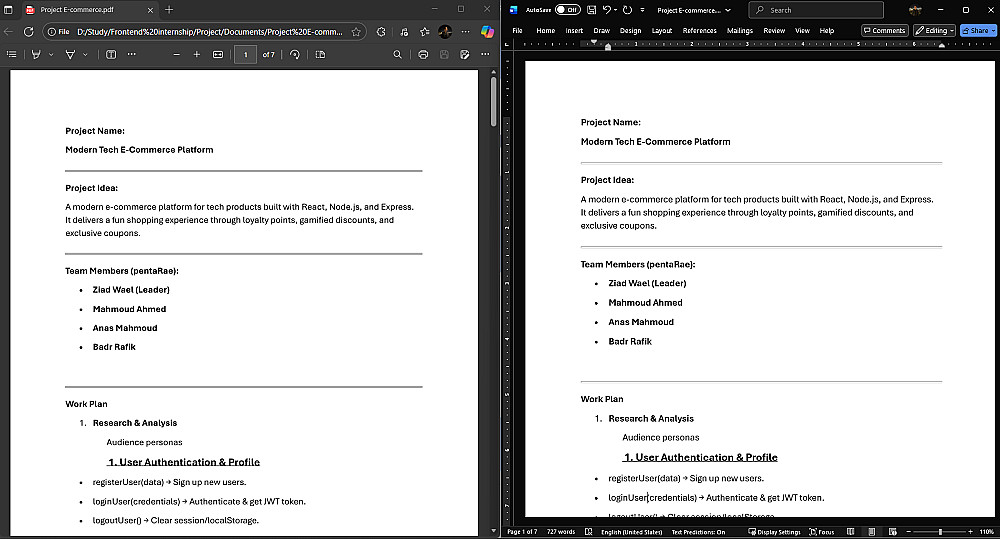This screenshot has height=539, width=1000.
Task: Open Display Settings in Word
Action: click(774, 531)
